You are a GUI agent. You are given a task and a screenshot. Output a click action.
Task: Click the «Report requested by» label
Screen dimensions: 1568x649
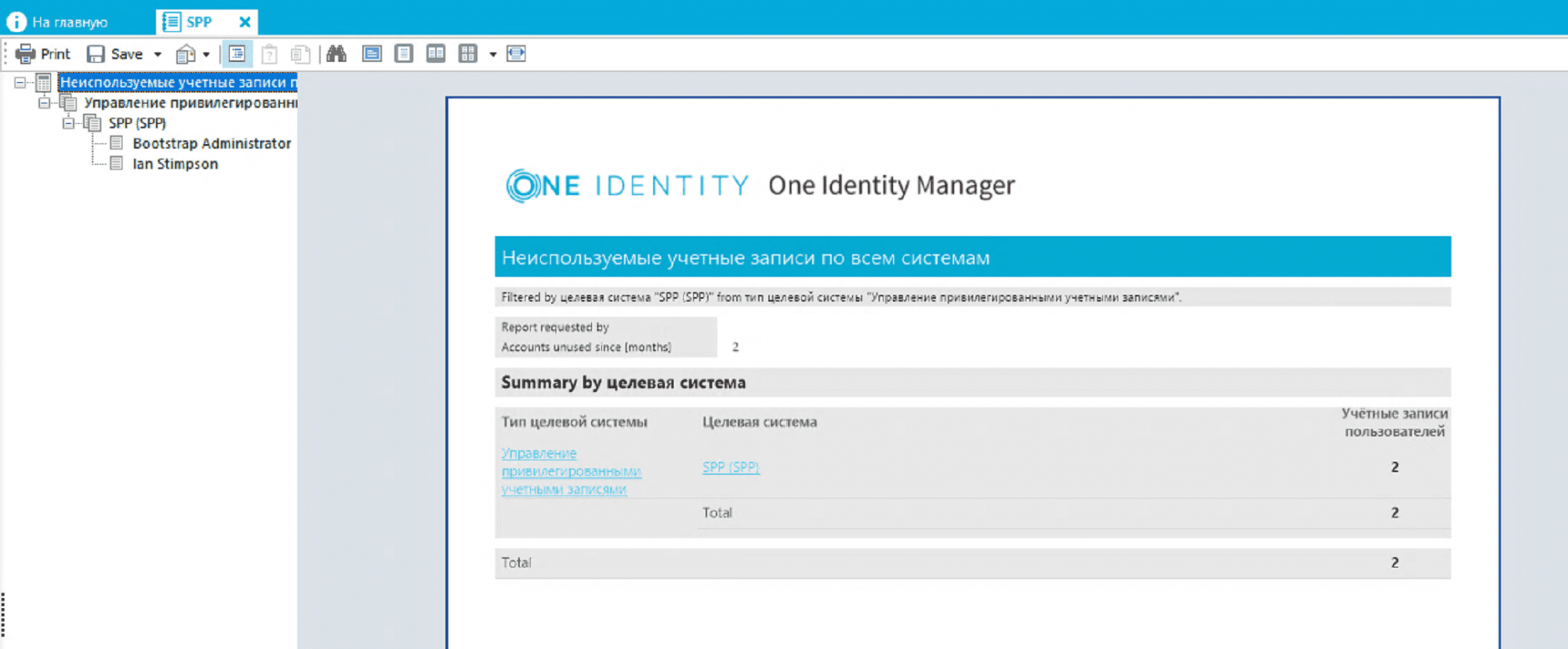point(555,327)
